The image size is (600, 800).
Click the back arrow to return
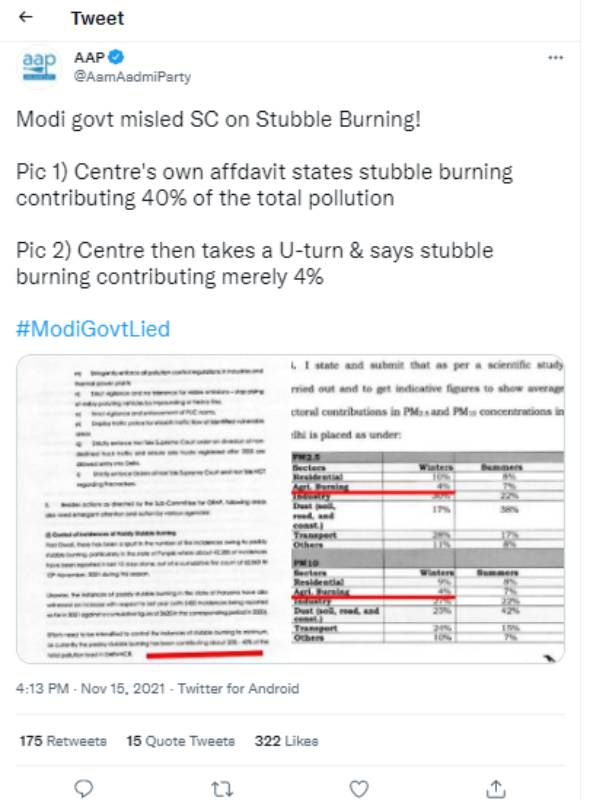tap(25, 18)
